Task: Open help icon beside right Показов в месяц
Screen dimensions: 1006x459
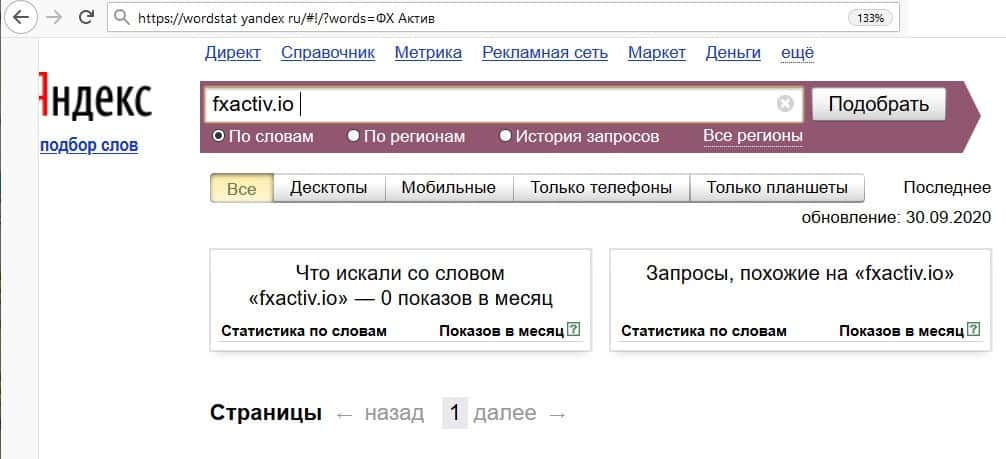Action: pyautogui.click(x=974, y=330)
